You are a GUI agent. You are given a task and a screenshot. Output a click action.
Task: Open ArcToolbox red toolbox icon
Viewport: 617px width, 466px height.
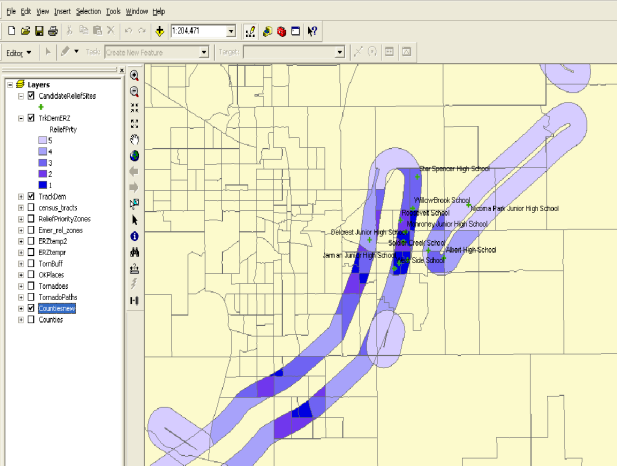point(281,31)
